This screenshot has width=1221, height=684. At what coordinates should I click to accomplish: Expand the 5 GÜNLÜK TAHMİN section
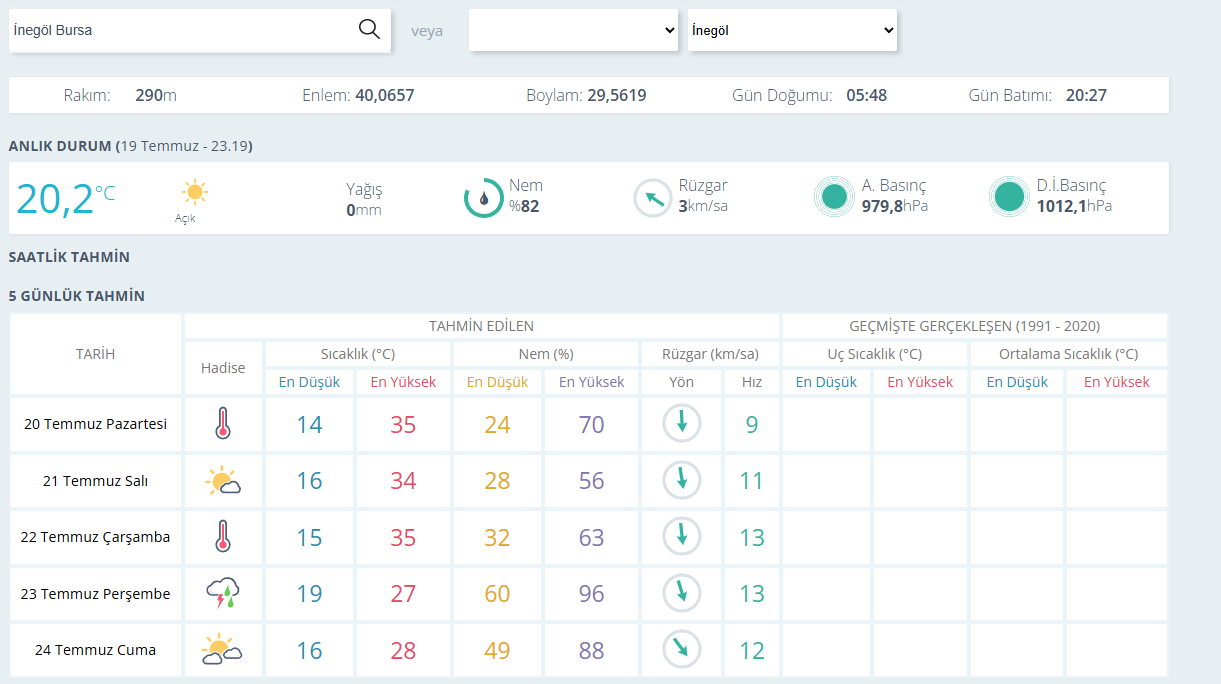[x=76, y=296]
